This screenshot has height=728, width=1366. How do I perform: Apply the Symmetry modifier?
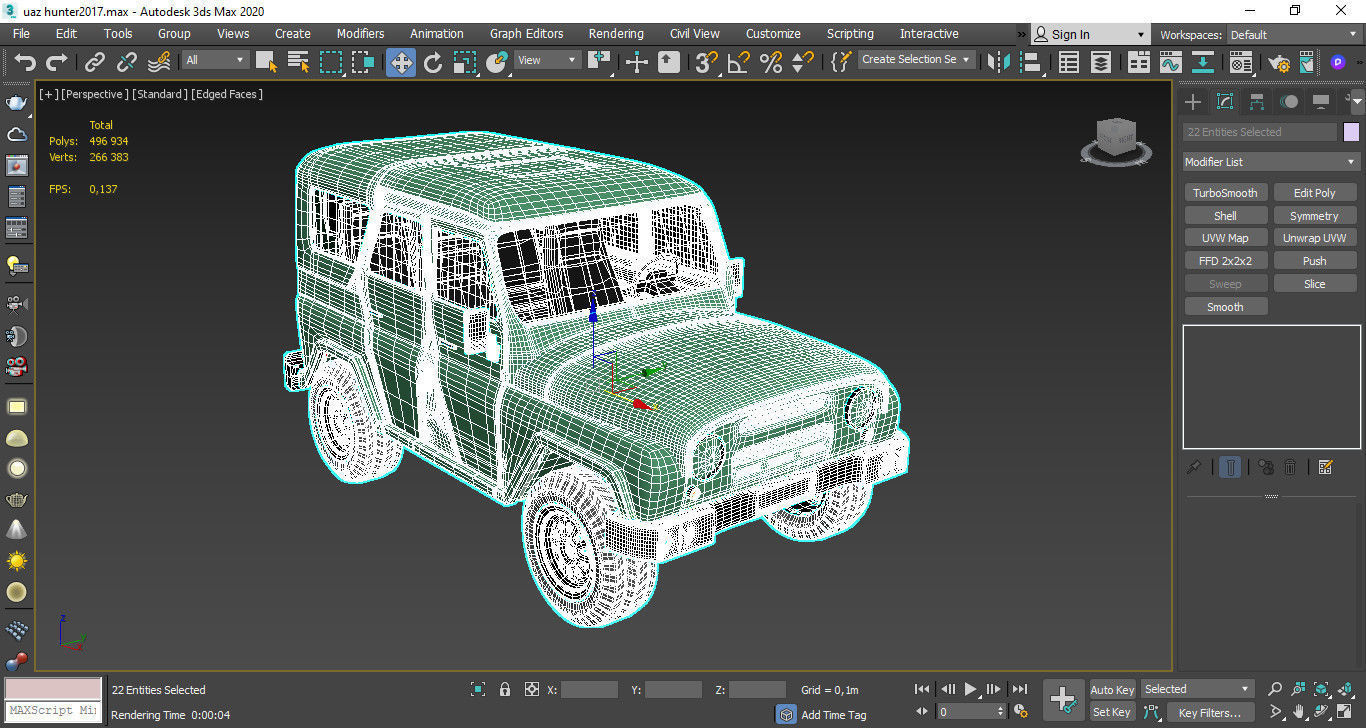pos(1315,216)
